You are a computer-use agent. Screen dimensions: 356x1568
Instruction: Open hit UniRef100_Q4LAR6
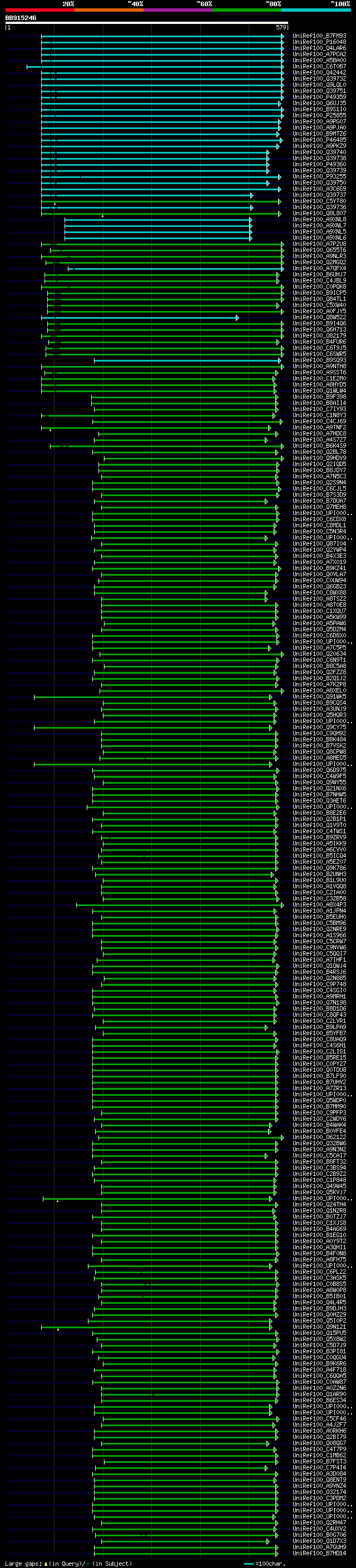(319, 48)
